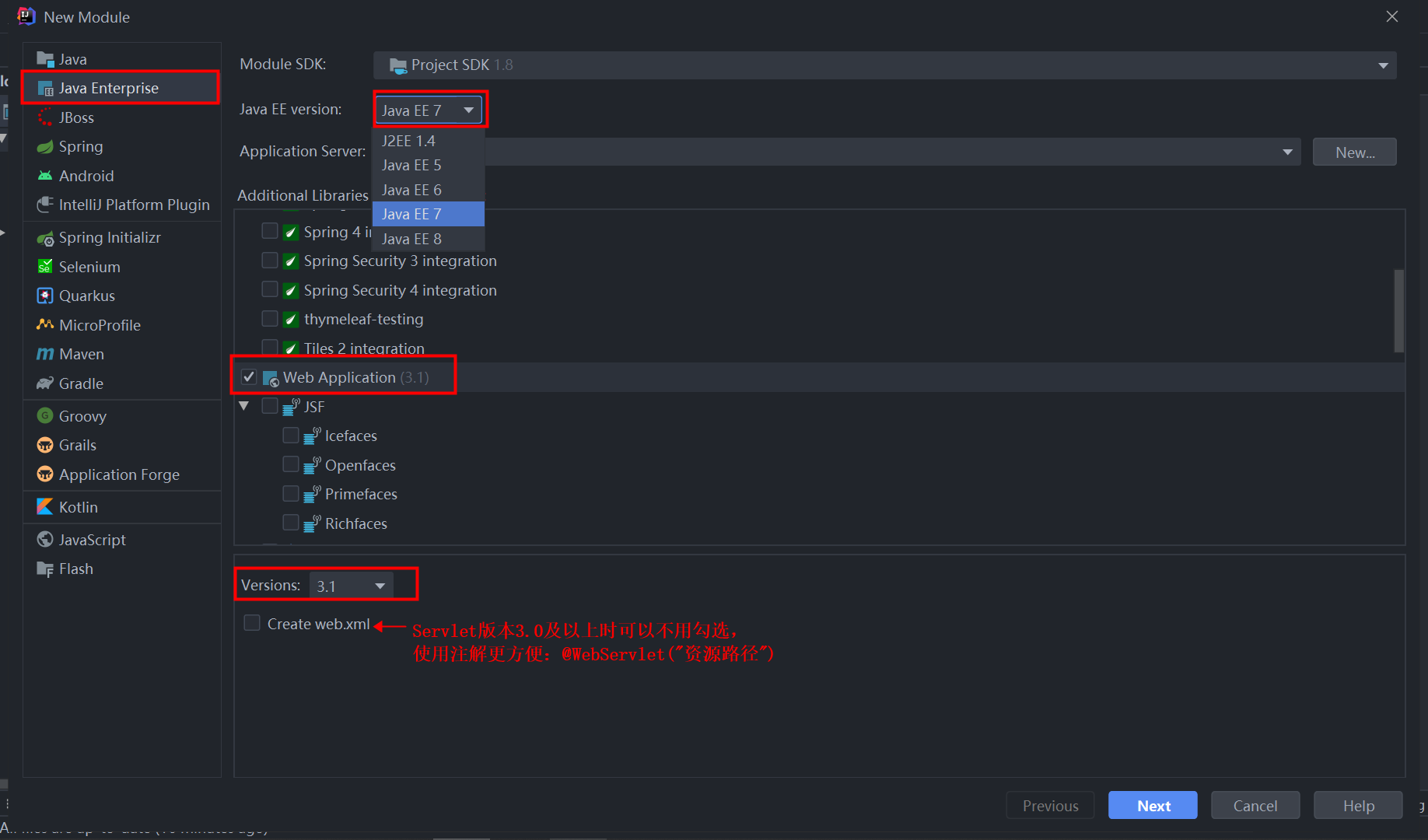
Task: Select Tiles 2 integration checkbox
Action: click(270, 347)
